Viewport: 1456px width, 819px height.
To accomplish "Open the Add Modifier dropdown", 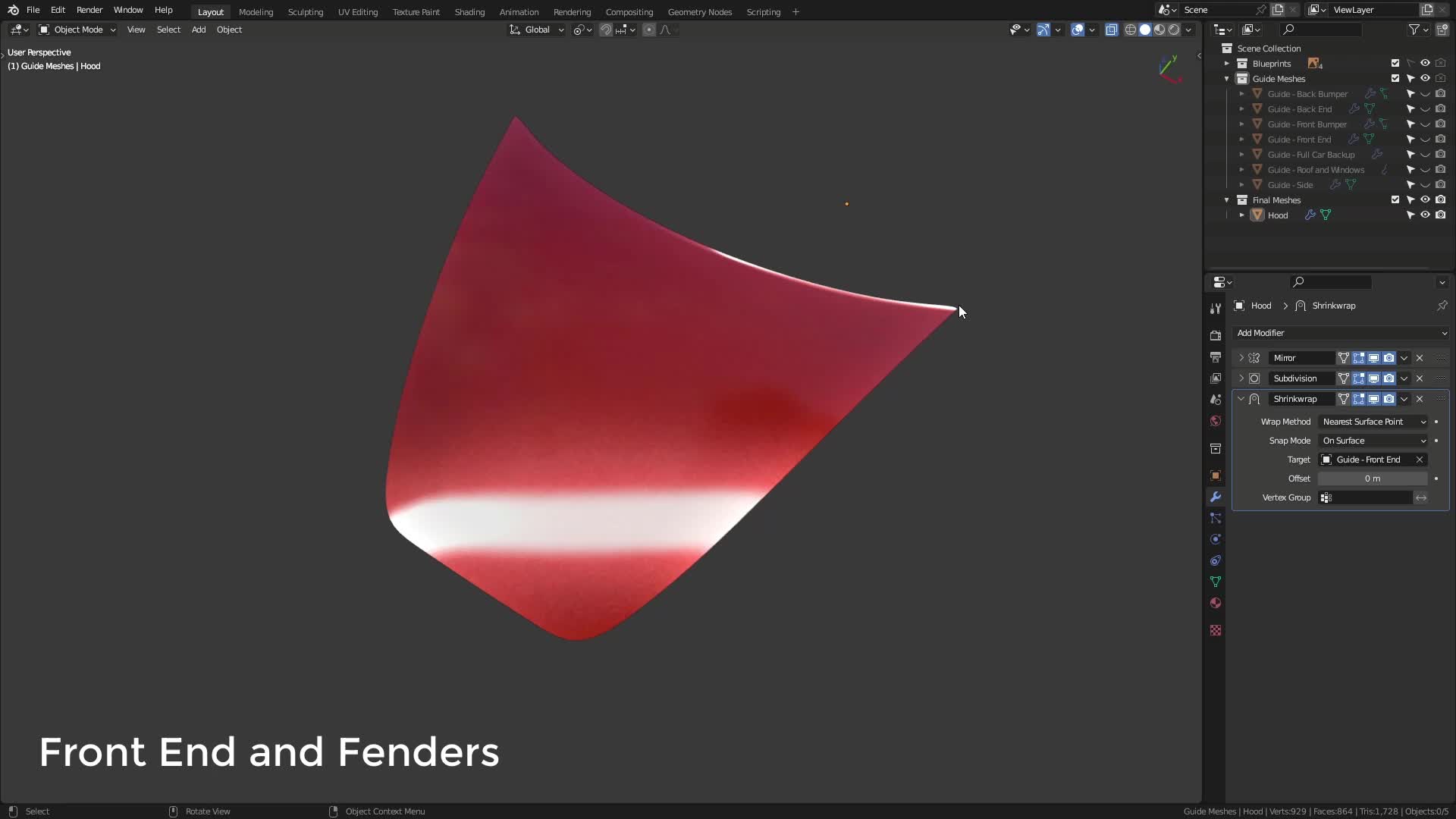I will pos(1341,333).
